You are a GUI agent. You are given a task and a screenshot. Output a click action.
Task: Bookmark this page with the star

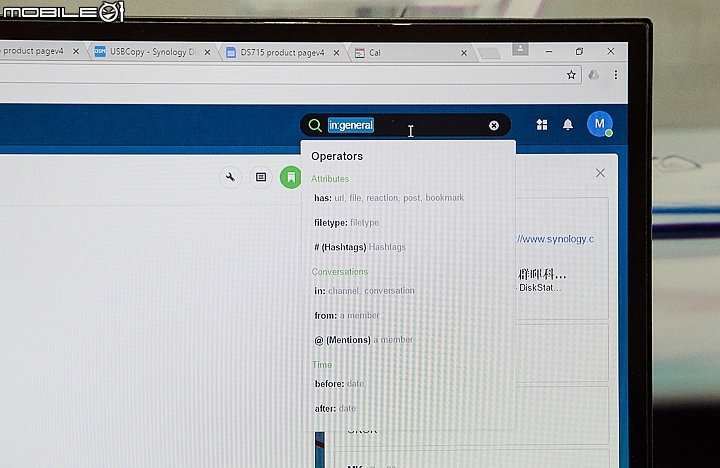click(571, 75)
